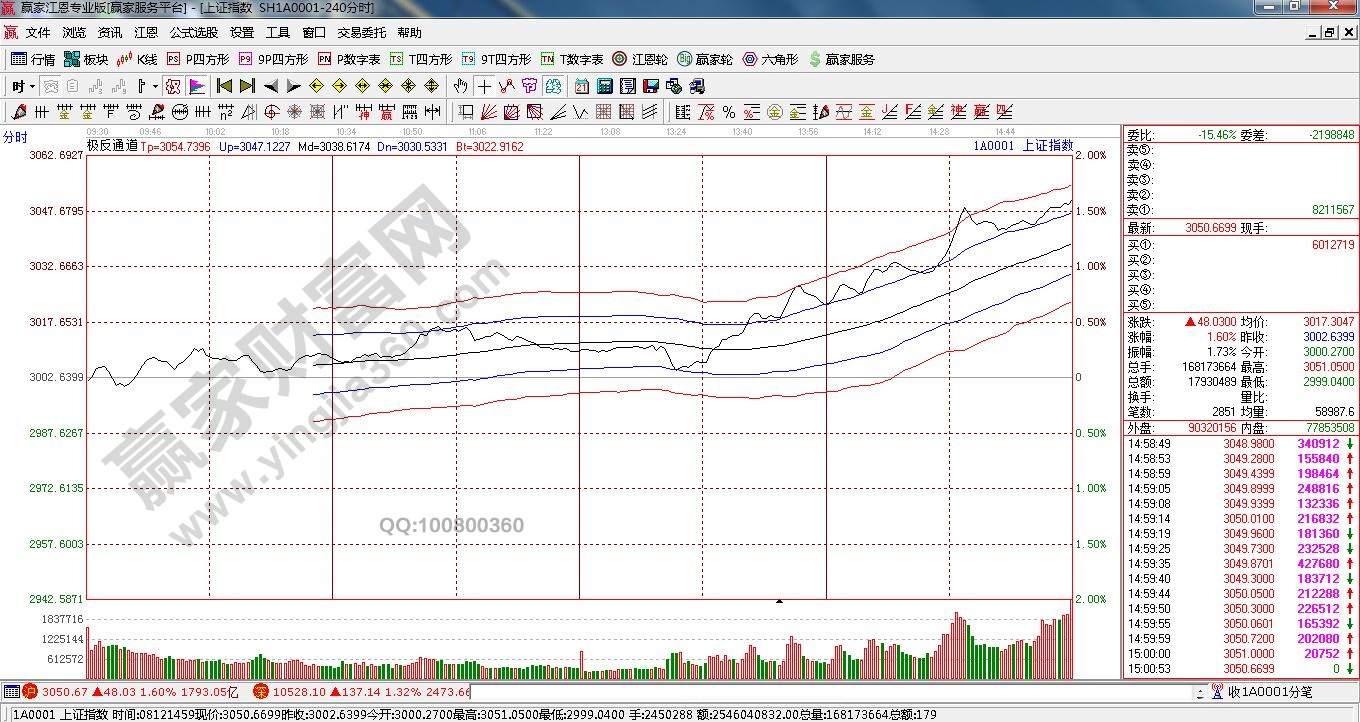1360x722 pixels.
Task: Switch to the K线 candlestick chart
Action: (x=137, y=60)
